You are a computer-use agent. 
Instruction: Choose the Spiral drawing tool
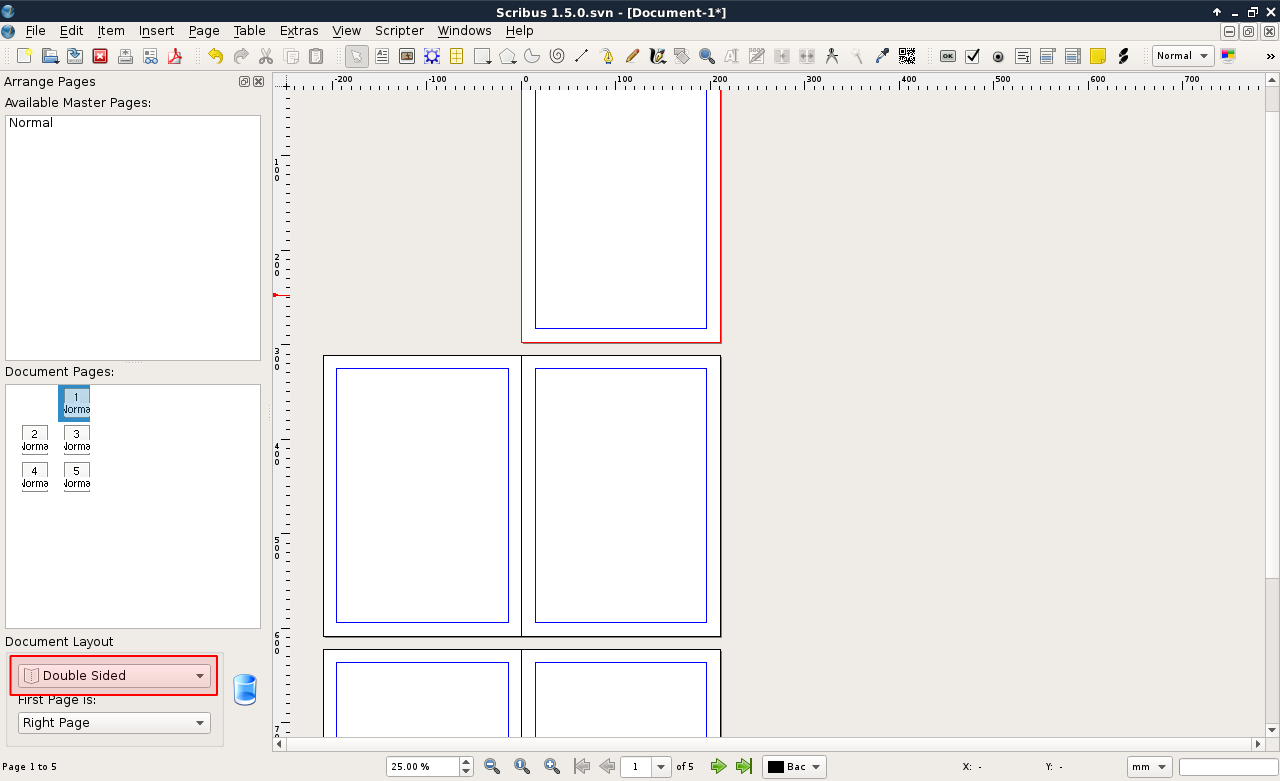click(x=557, y=56)
